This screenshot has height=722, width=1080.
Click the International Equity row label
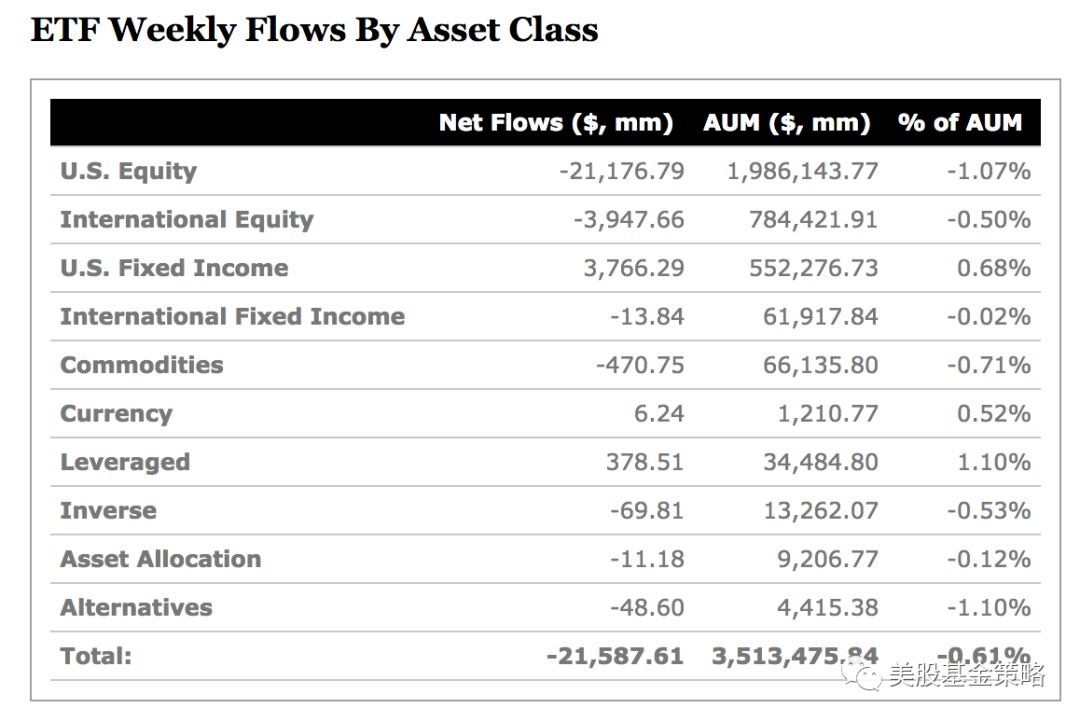[x=186, y=220]
